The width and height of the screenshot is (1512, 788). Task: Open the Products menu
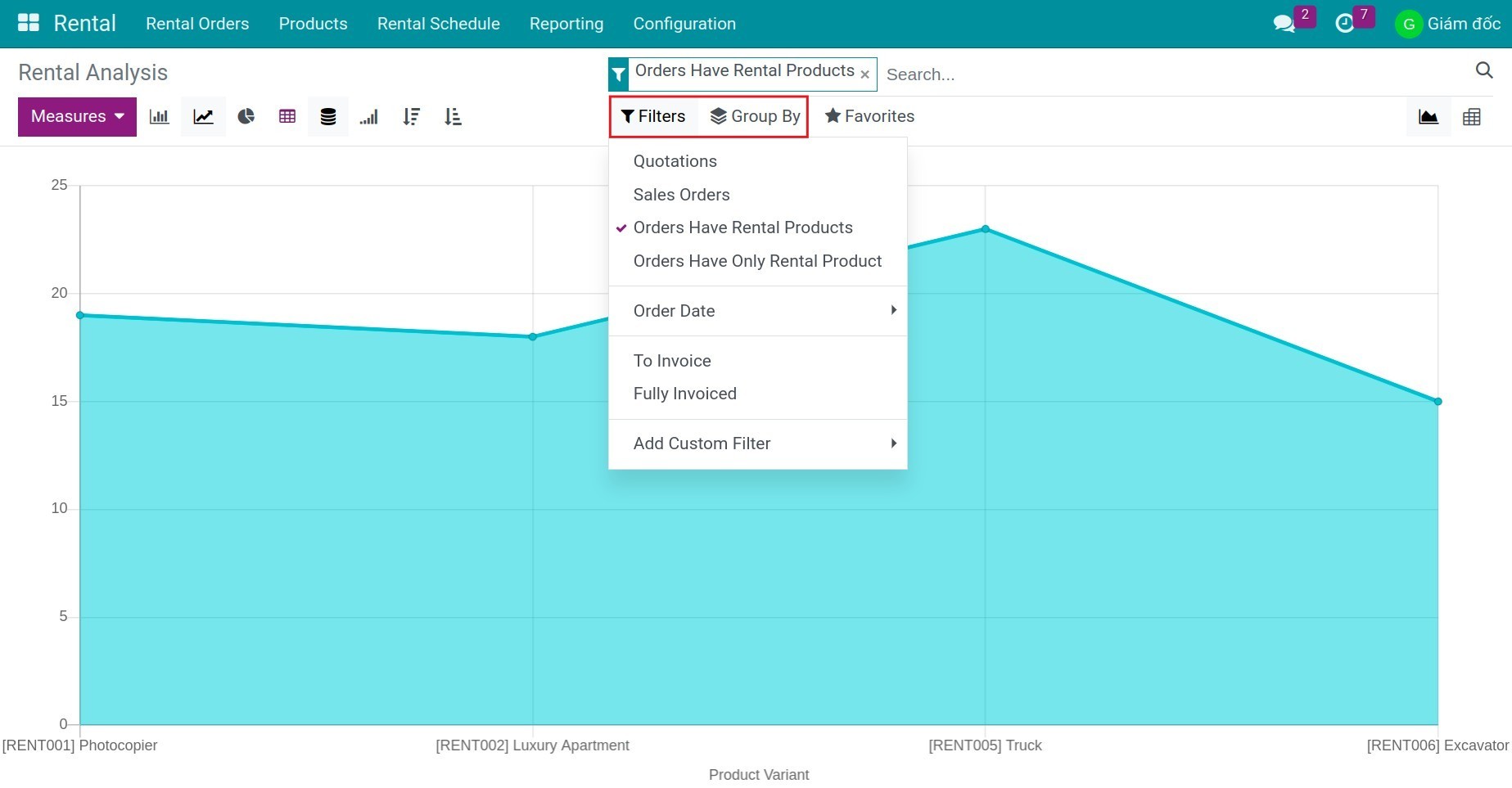coord(313,24)
